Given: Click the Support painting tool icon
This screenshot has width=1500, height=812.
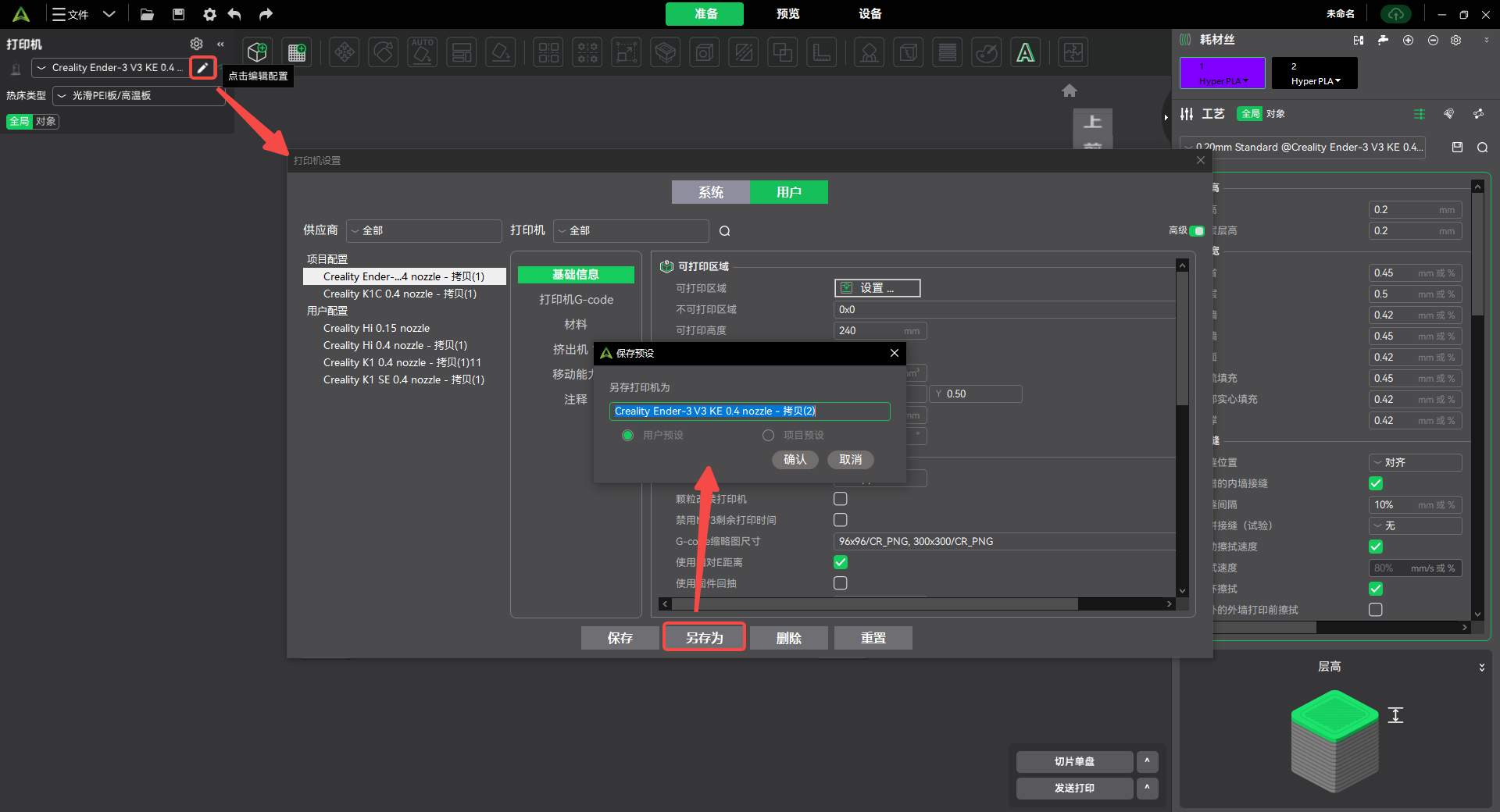Looking at the screenshot, I should [869, 52].
